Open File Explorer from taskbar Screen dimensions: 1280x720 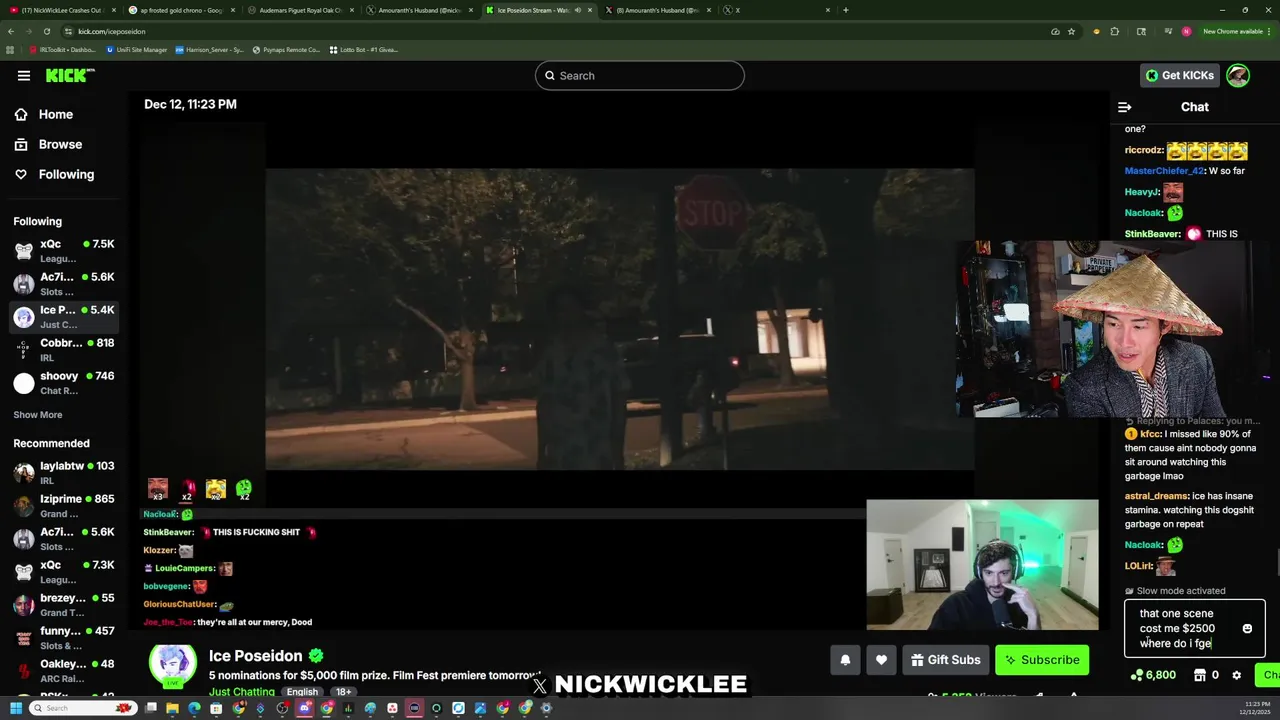pos(172,708)
